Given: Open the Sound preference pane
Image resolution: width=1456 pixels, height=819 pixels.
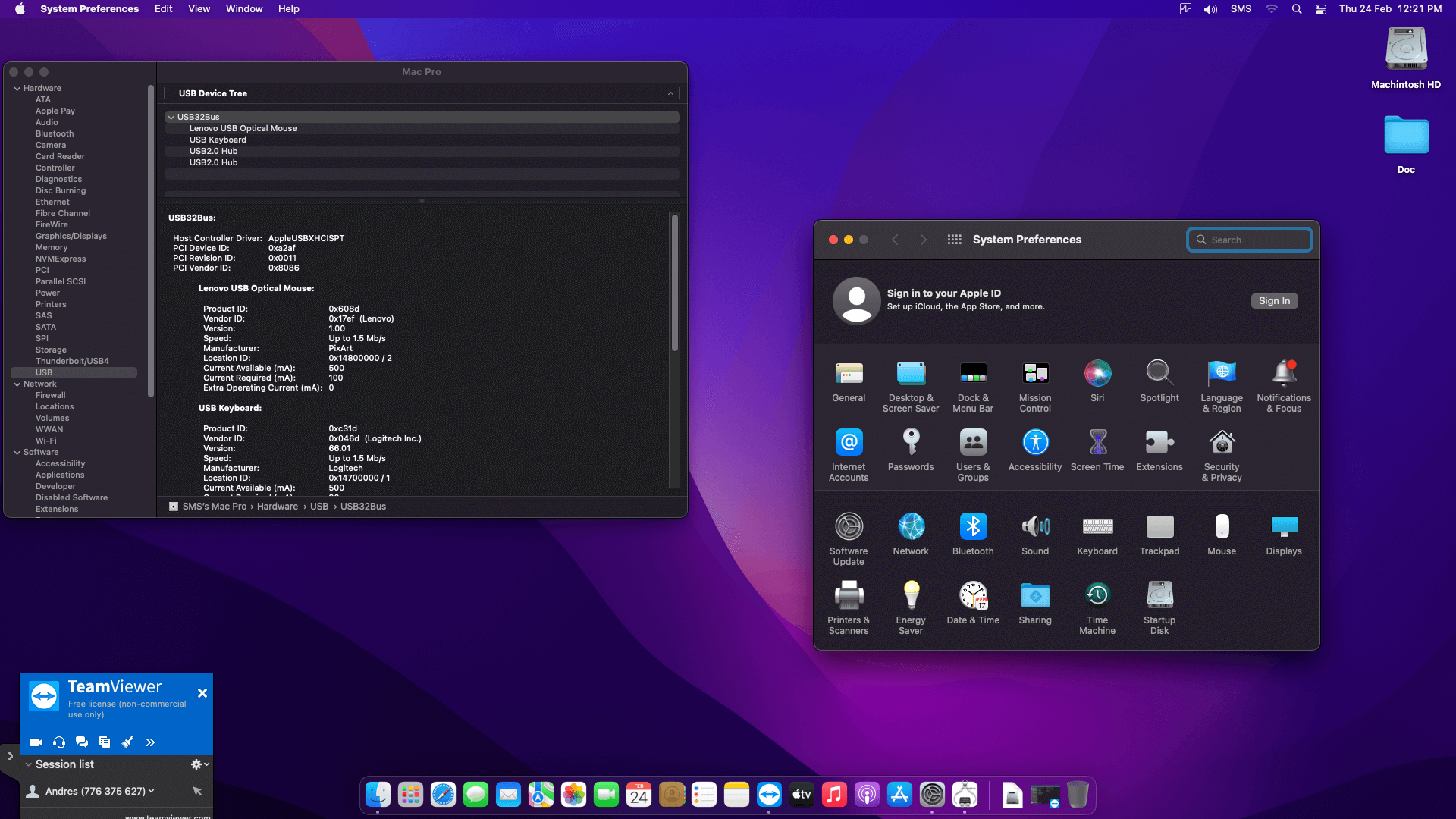Looking at the screenshot, I should pyautogui.click(x=1035, y=535).
